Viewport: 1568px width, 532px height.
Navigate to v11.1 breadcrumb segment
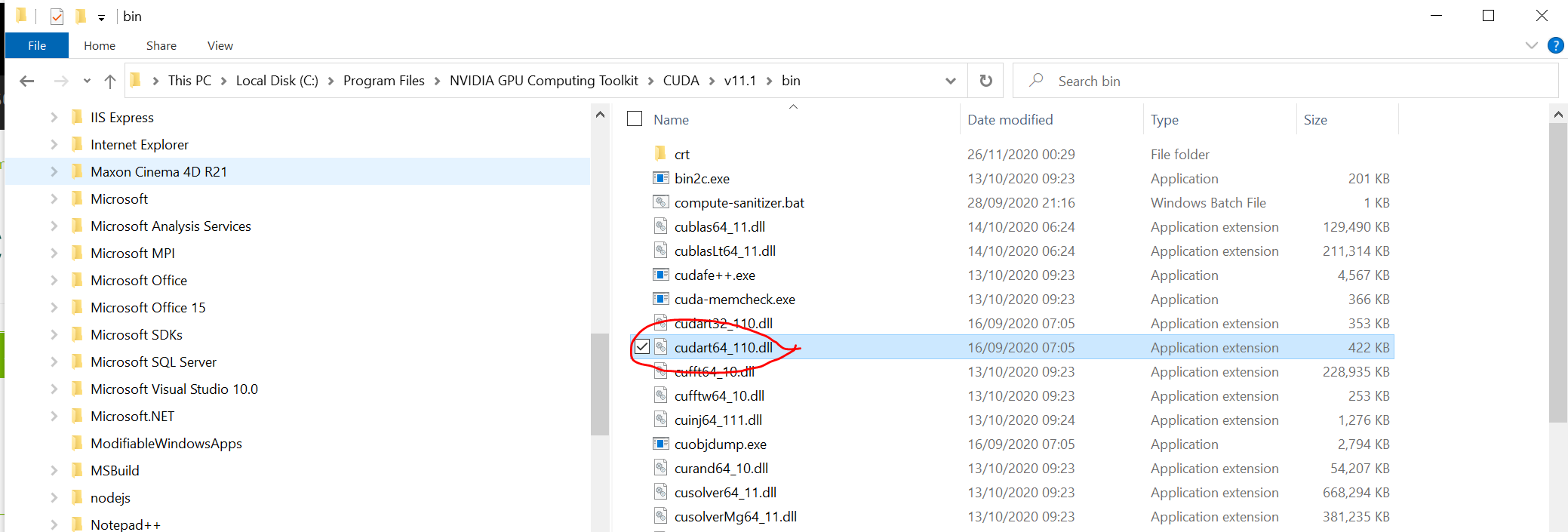click(740, 81)
